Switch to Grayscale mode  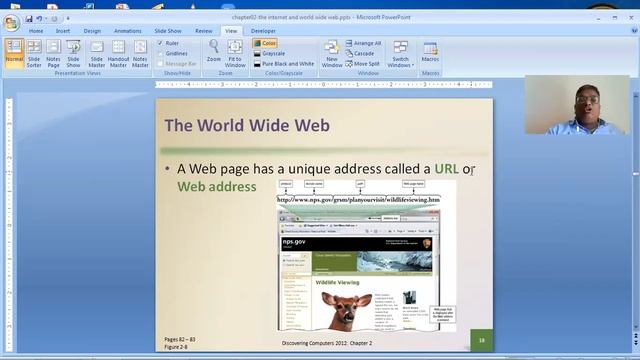(269, 53)
